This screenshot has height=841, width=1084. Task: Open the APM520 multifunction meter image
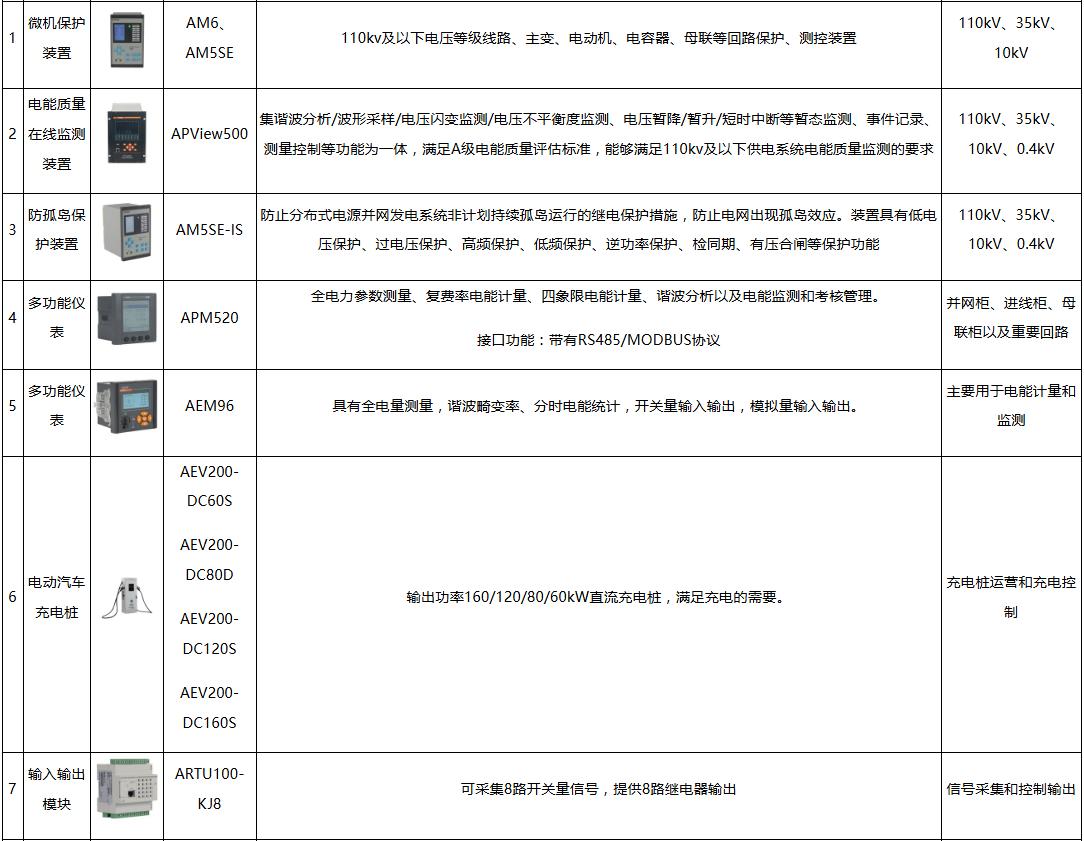(x=125, y=320)
